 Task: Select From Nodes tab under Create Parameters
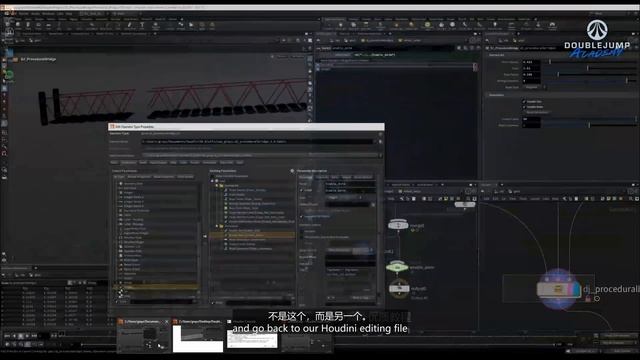click(185, 177)
